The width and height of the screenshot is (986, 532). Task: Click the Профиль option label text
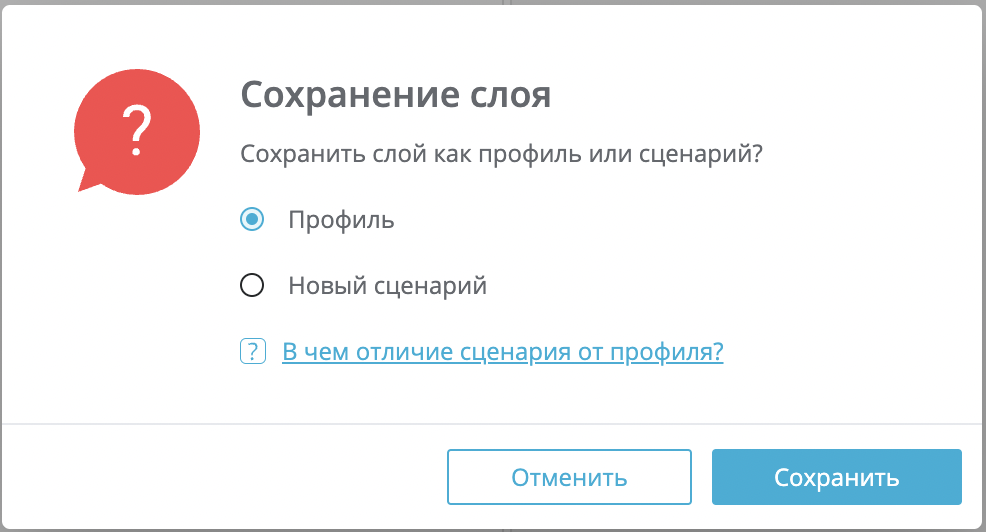[341, 220]
